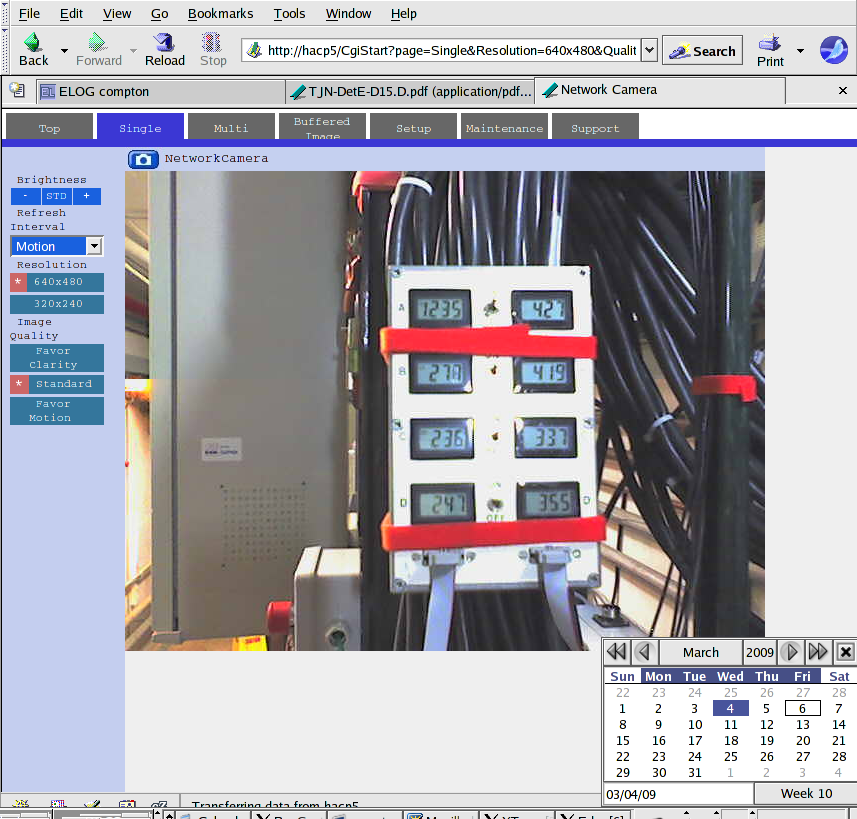Viewport: 857px width, 819px height.
Task: Choose Standard image quality
Action: [x=57, y=384]
